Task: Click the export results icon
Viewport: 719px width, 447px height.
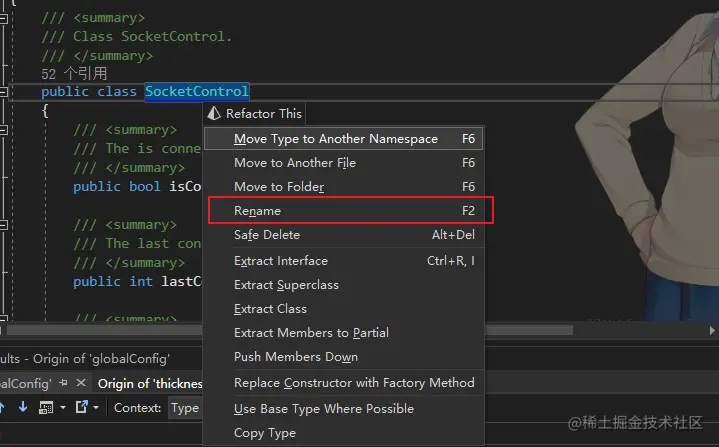Action: click(x=81, y=408)
